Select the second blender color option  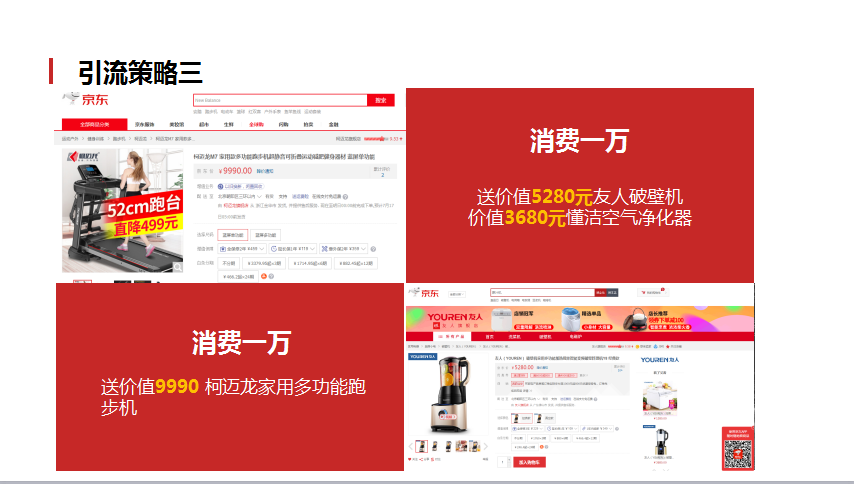(545, 419)
